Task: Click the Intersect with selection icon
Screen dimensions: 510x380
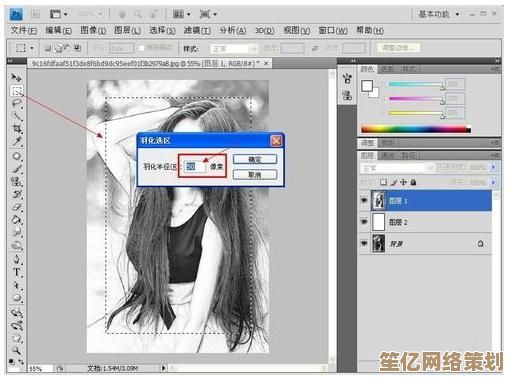Action: tap(77, 48)
